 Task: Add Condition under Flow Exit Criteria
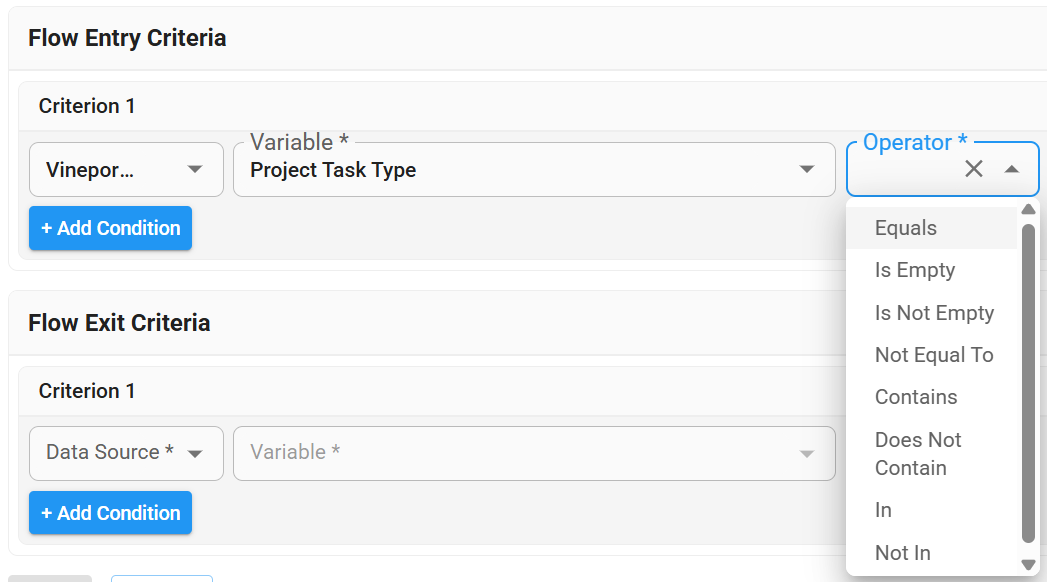(110, 513)
